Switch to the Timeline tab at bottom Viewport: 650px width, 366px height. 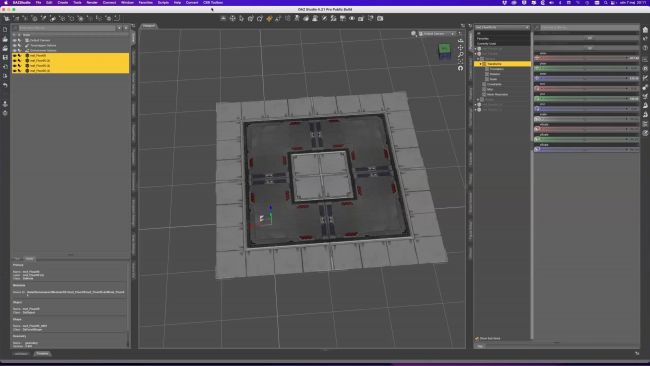(42, 354)
